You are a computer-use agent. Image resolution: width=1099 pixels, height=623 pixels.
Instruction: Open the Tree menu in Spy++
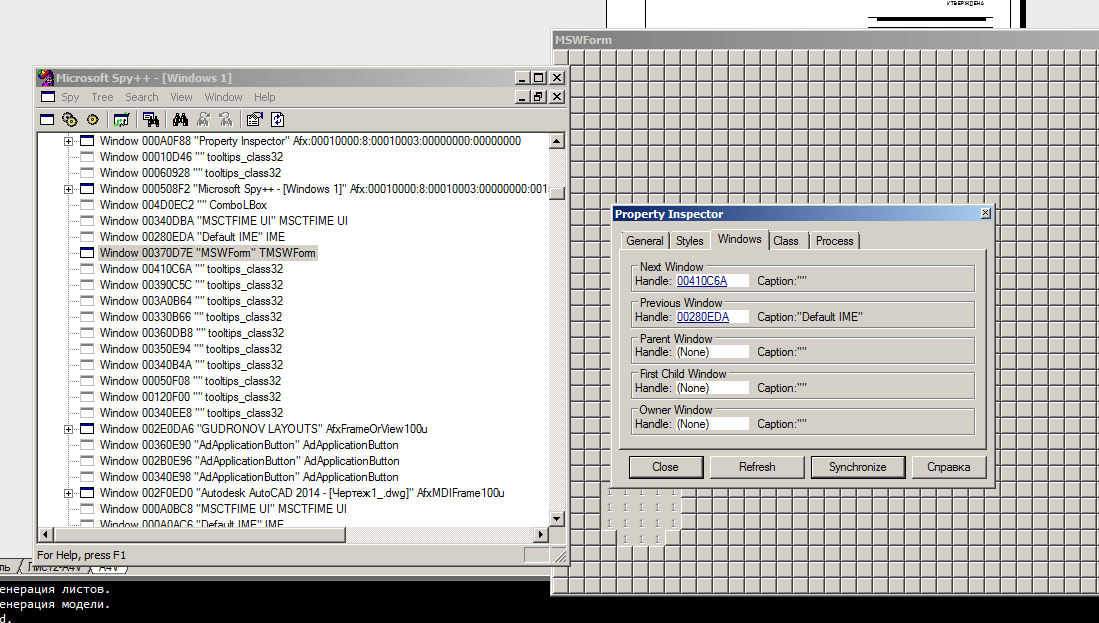click(x=102, y=97)
